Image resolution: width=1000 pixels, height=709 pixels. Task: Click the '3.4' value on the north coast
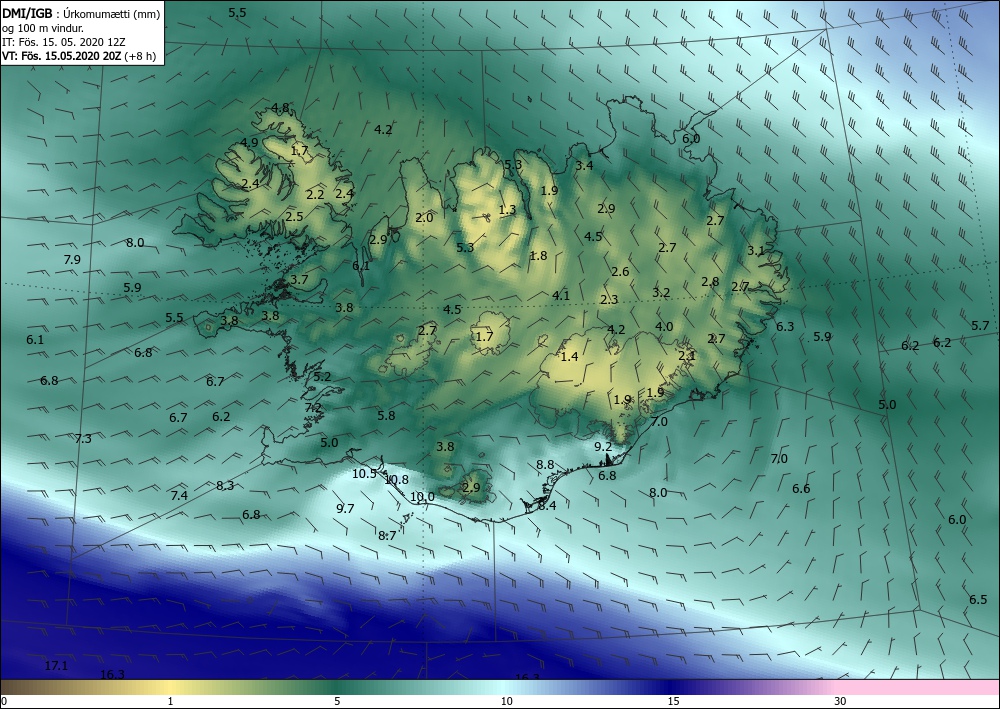click(x=584, y=166)
